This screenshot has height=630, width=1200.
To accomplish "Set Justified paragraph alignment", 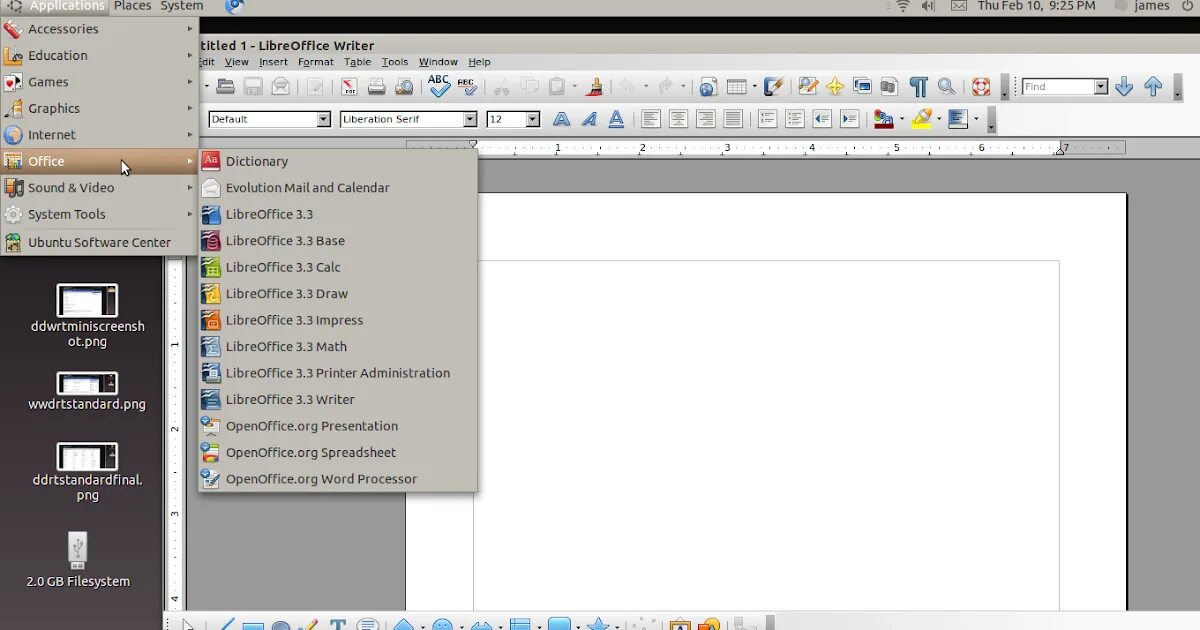I will 733,119.
